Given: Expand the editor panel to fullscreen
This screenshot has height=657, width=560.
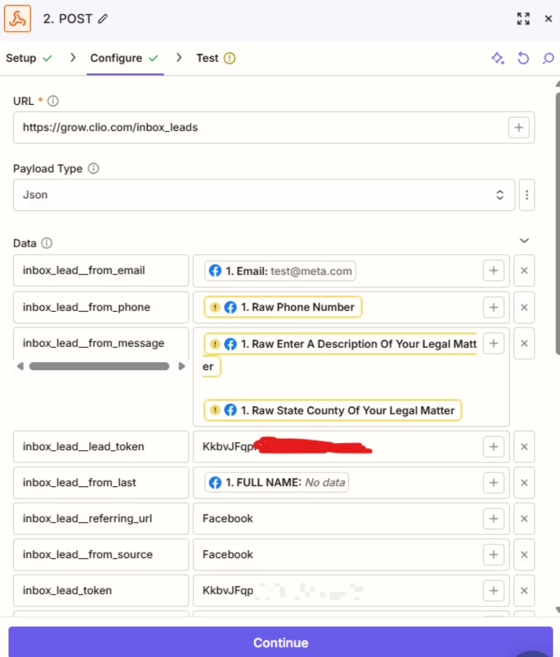Looking at the screenshot, I should (x=523, y=18).
